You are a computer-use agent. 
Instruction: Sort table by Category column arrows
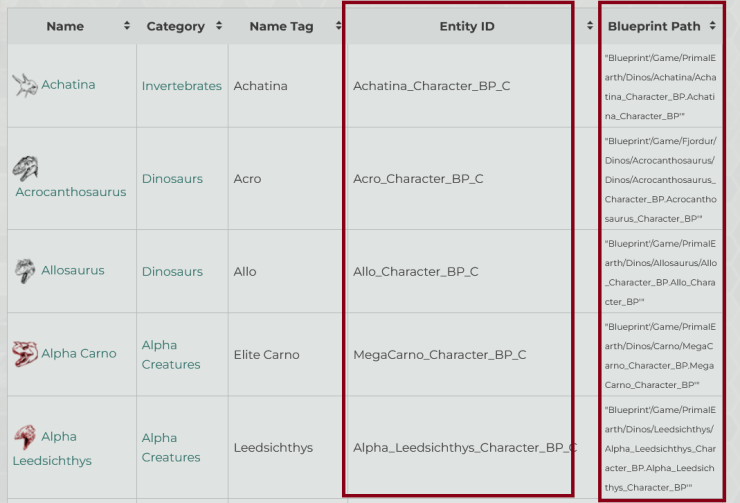pos(218,26)
